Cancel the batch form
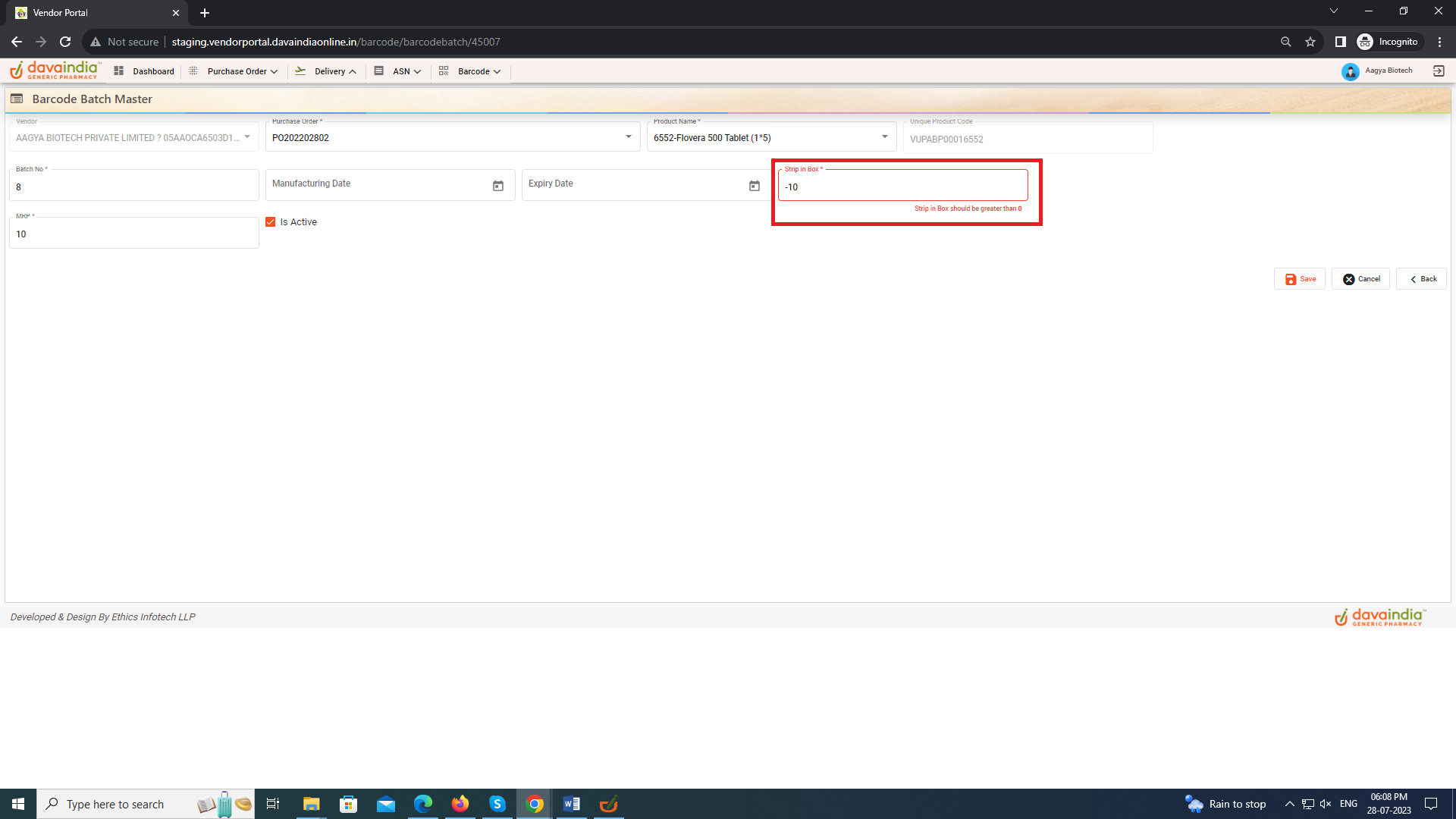The height and width of the screenshot is (819, 1456). pyautogui.click(x=1361, y=279)
